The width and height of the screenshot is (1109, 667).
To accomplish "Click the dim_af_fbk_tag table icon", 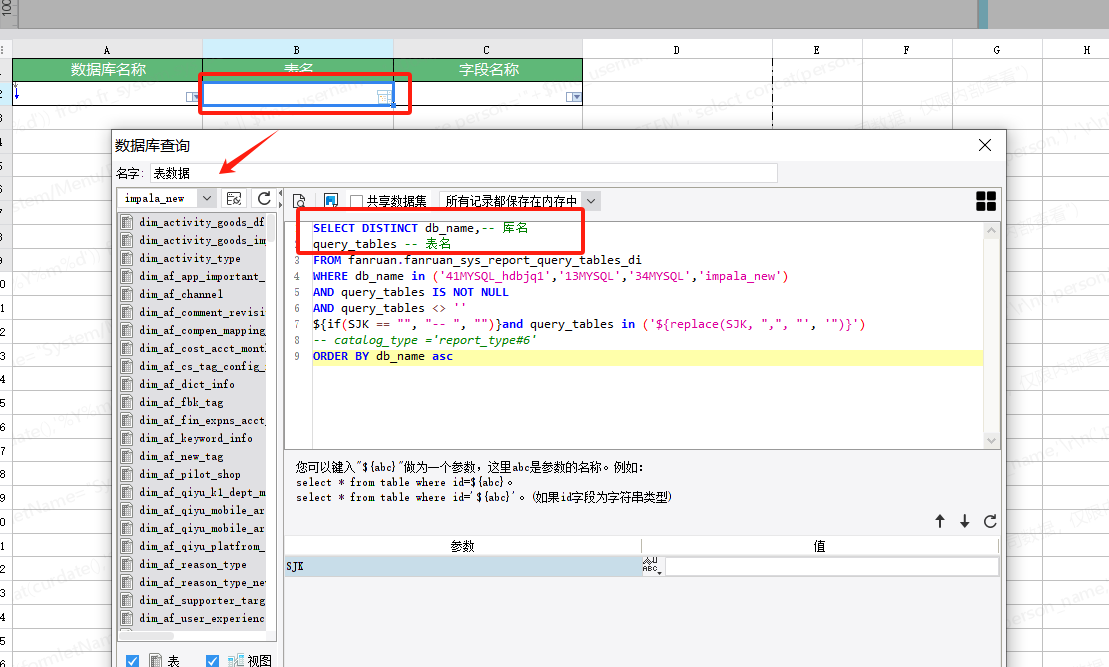I will click(x=127, y=402).
